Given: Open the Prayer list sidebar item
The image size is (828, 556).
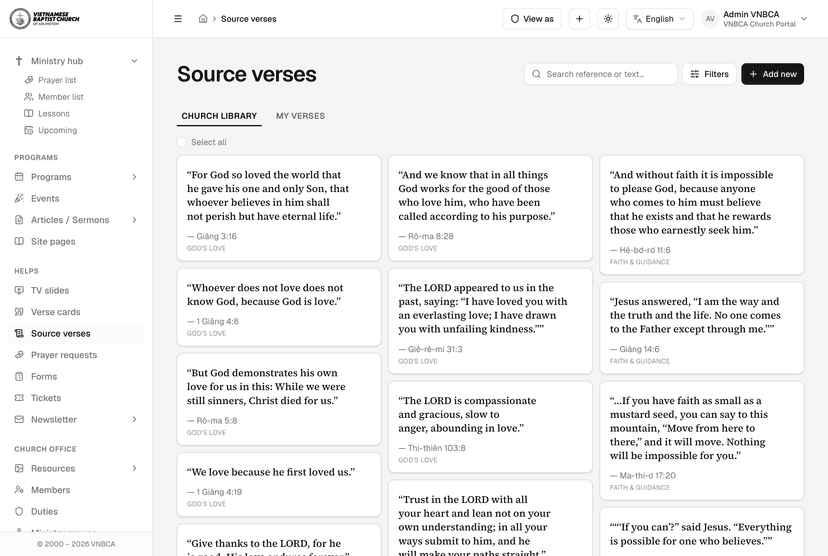Looking at the screenshot, I should coord(57,80).
